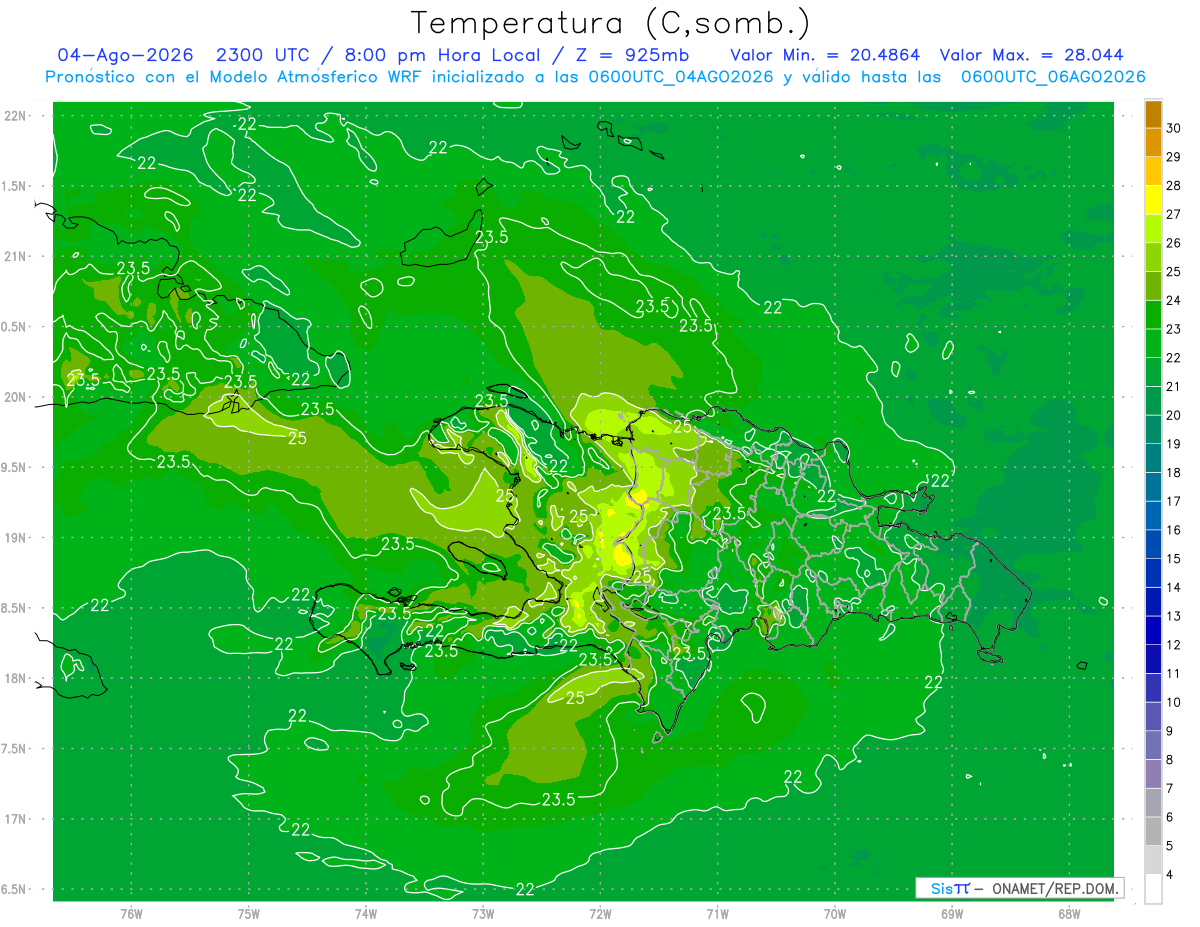
Task: Click the latitude axis label "17N"
Action: [17, 819]
